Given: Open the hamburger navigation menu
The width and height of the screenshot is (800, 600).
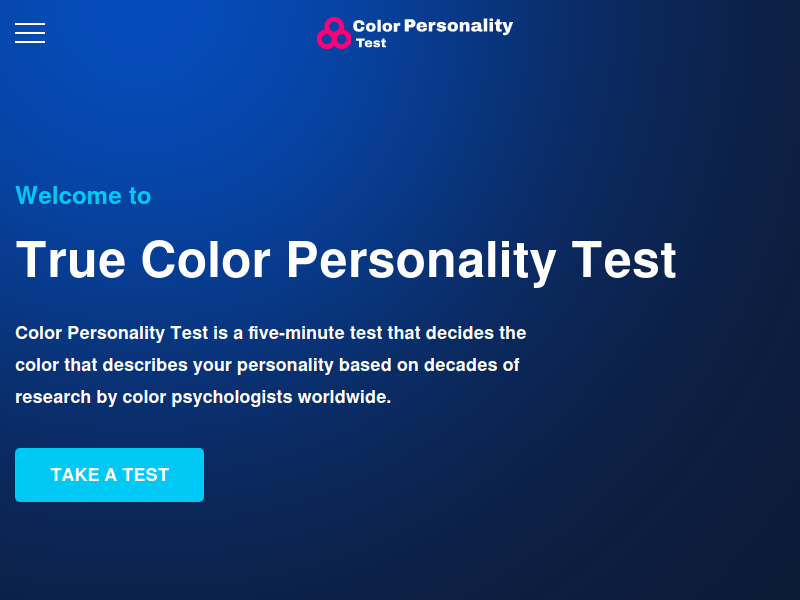Looking at the screenshot, I should click(x=30, y=33).
